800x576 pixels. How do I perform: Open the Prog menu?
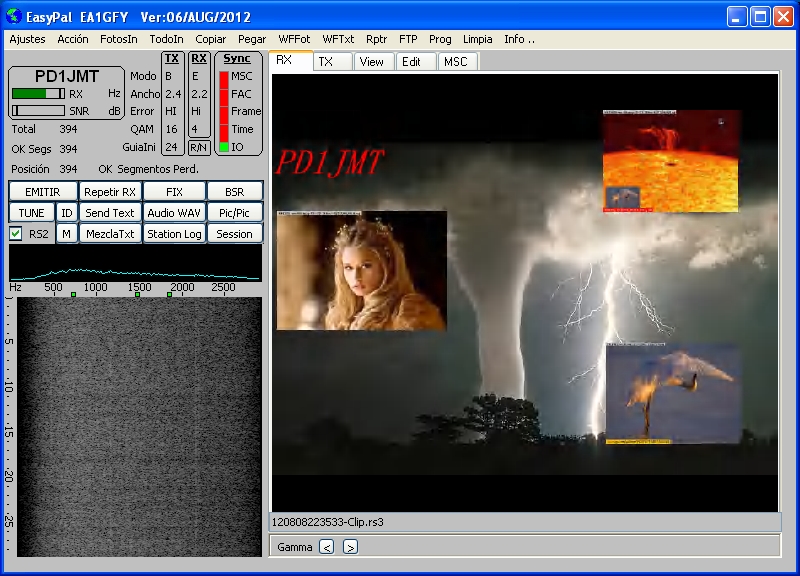[x=440, y=39]
